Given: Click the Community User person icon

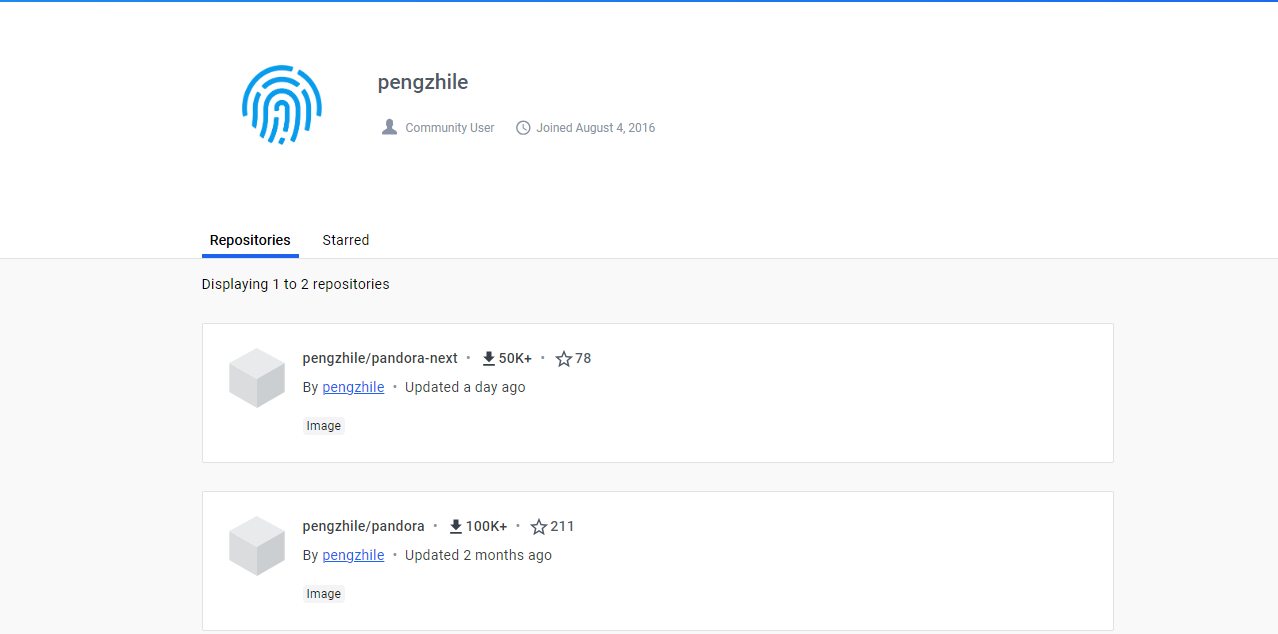Looking at the screenshot, I should coord(389,126).
